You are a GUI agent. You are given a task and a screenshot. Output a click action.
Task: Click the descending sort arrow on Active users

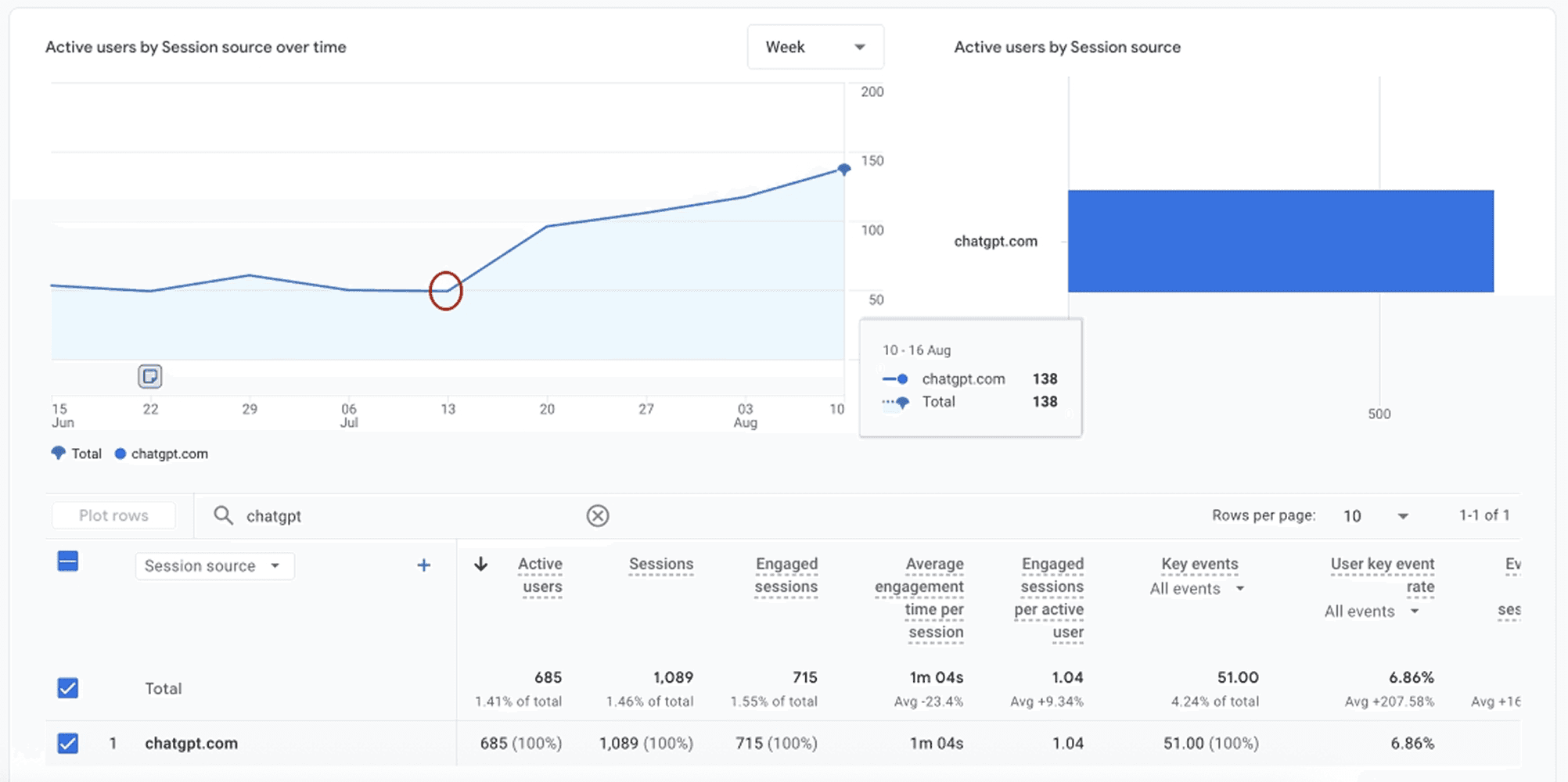[480, 565]
